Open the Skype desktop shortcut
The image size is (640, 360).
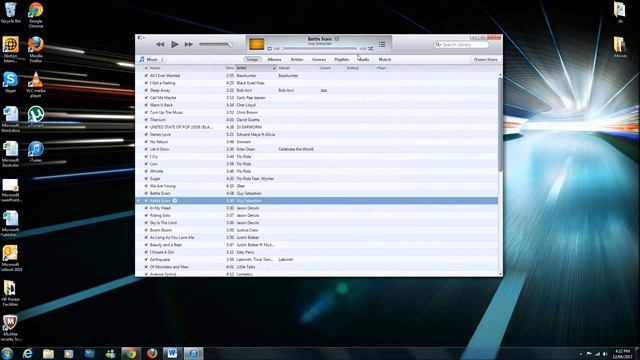pyautogui.click(x=10, y=82)
